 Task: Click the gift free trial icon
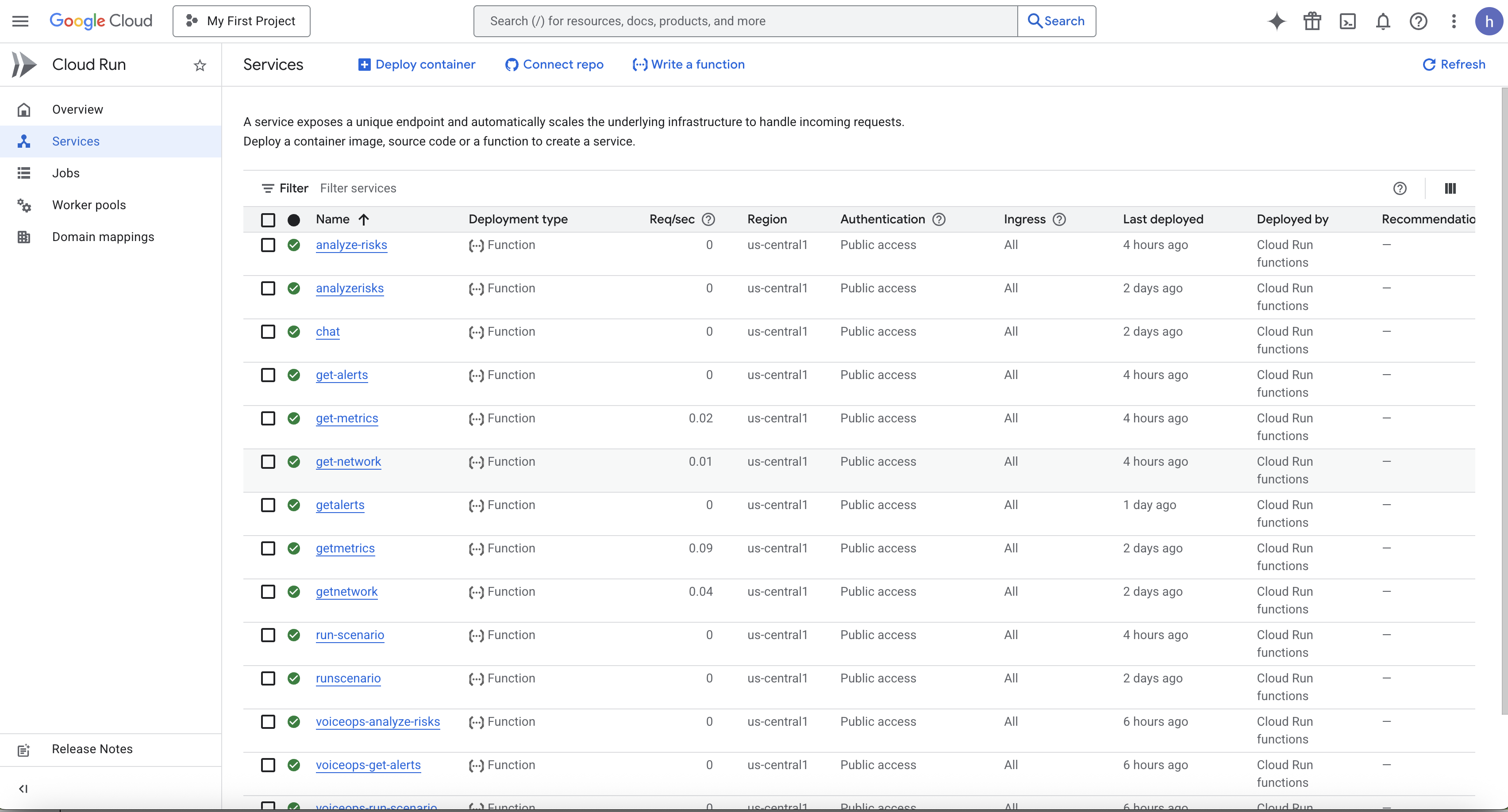point(1312,22)
